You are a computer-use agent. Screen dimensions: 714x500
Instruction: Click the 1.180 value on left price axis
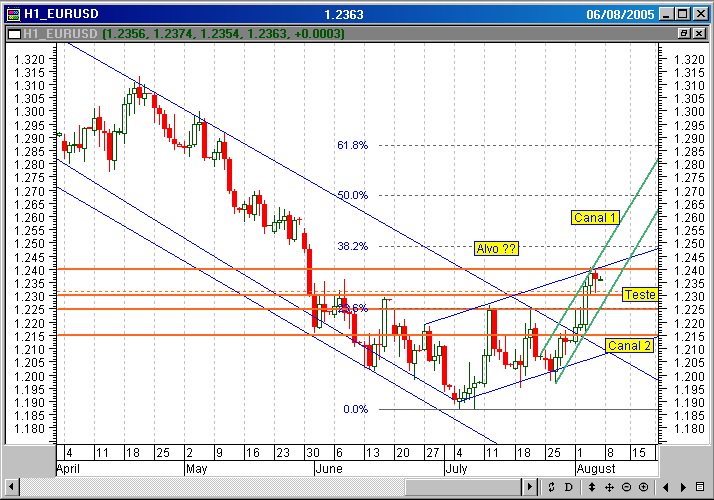(30, 429)
